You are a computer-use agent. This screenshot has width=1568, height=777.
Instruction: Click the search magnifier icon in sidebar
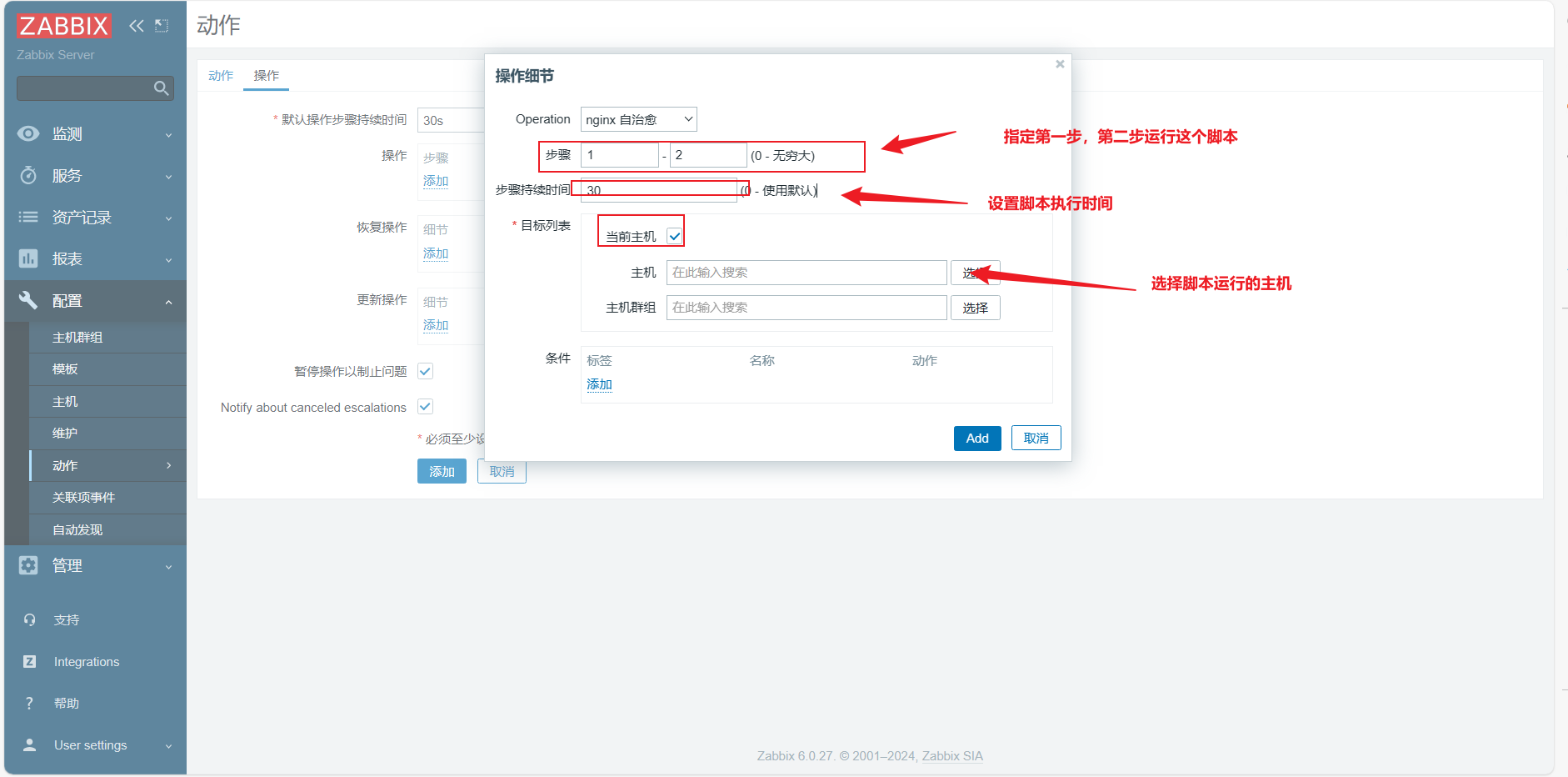(x=162, y=88)
